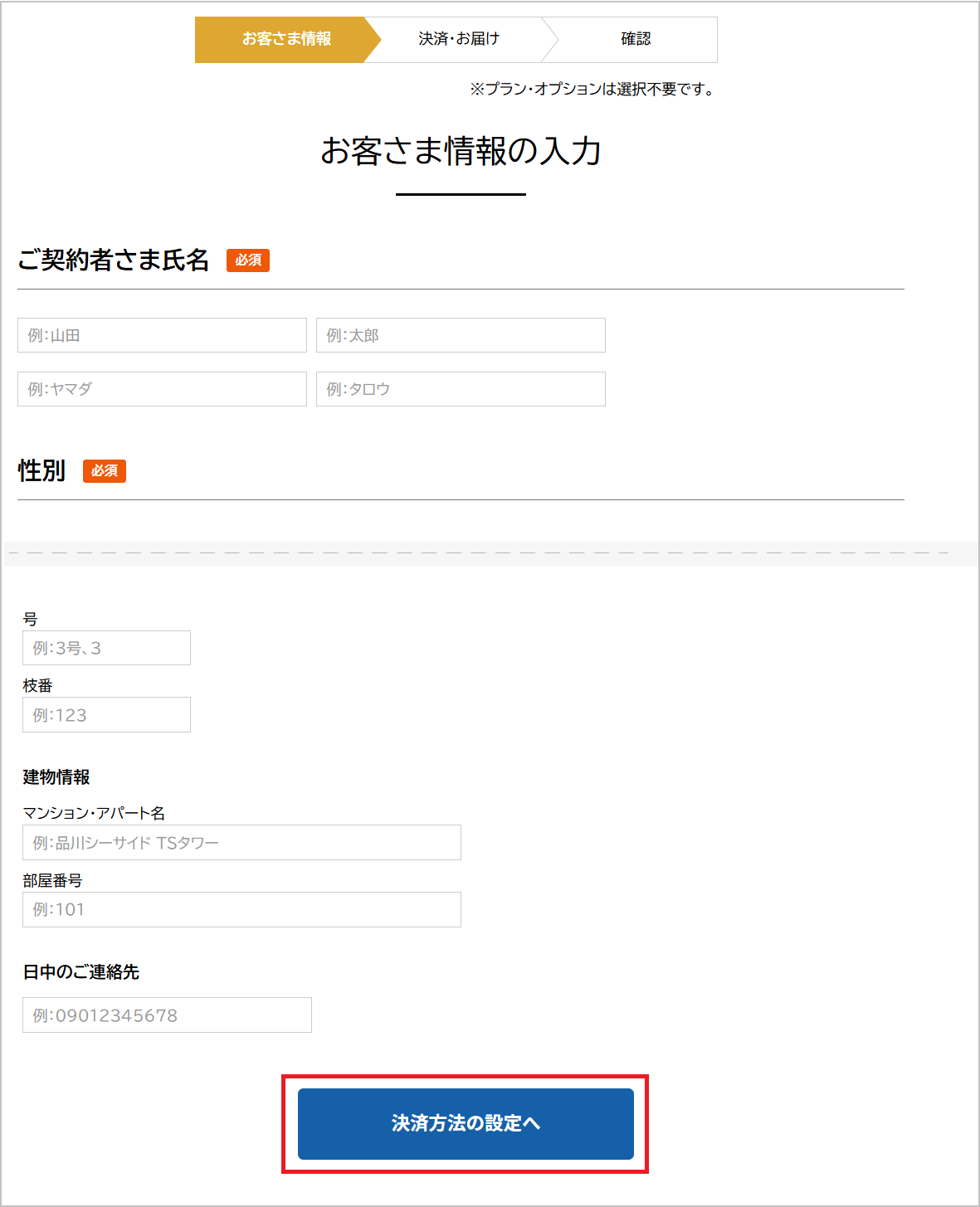Select the マンション・アパート名 input box
980x1207 pixels.
tap(241, 843)
